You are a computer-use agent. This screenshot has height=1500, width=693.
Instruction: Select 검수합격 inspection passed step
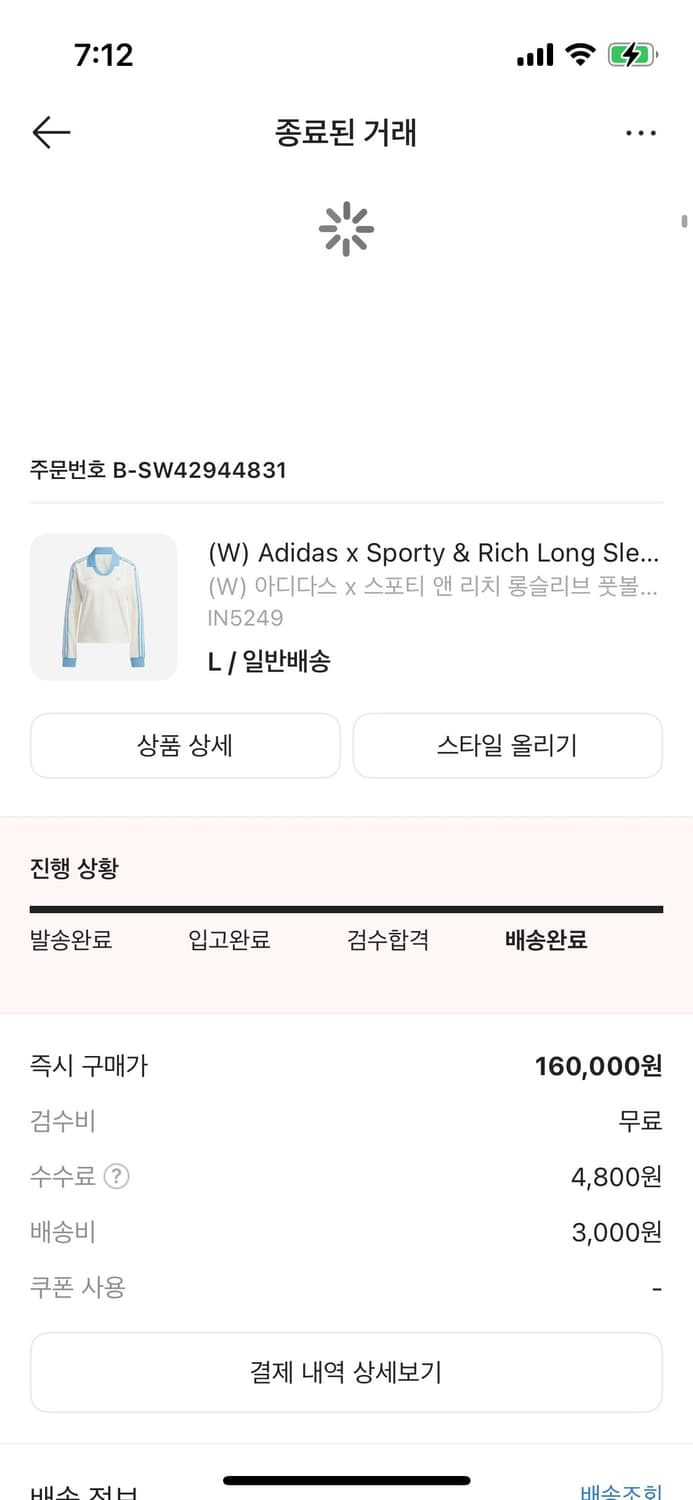388,940
